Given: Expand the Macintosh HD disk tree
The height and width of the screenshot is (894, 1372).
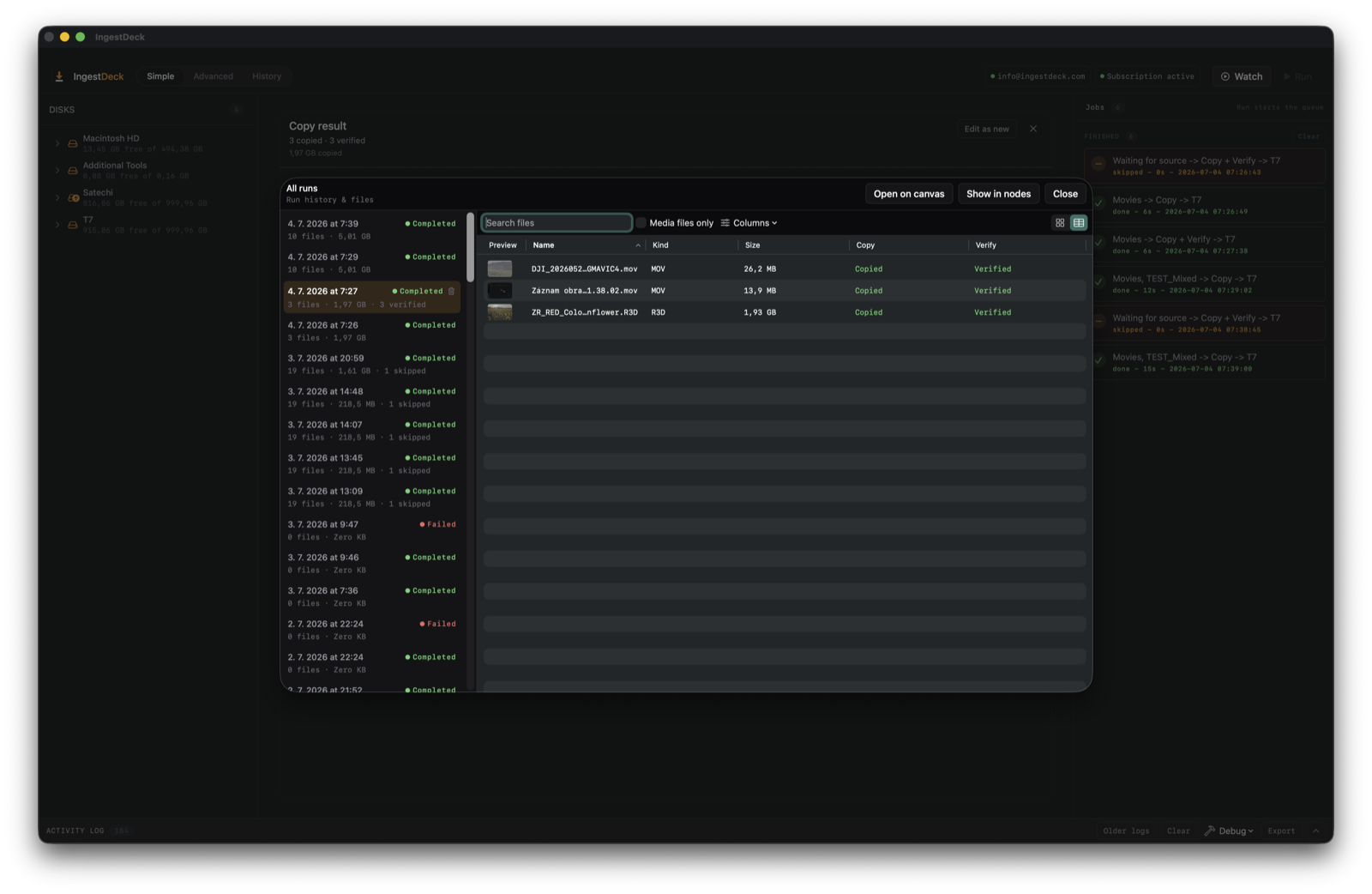Looking at the screenshot, I should pos(57,143).
